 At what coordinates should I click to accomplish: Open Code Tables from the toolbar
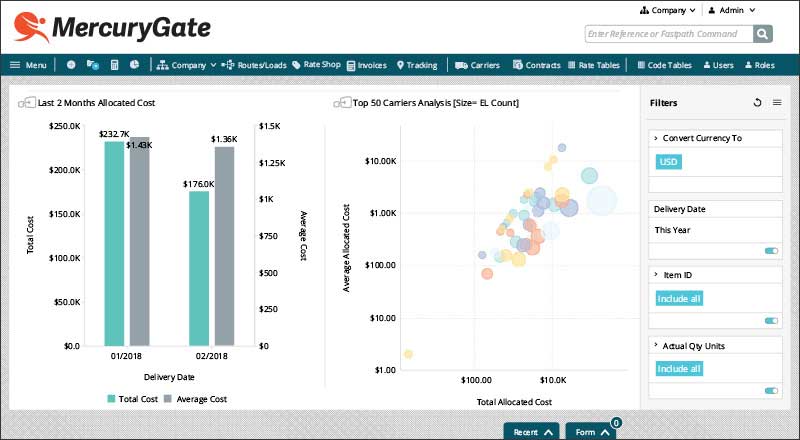[665, 65]
